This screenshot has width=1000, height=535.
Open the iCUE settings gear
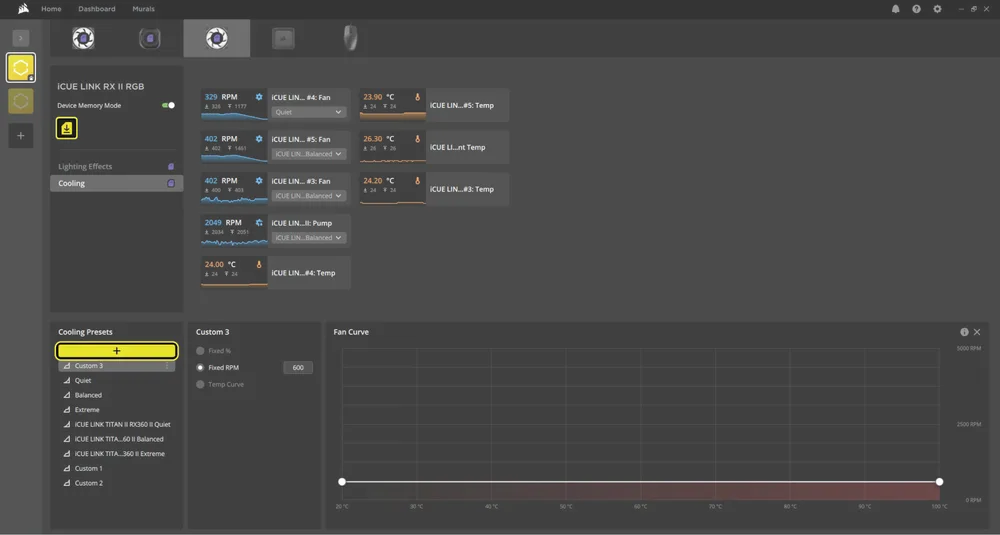tap(937, 9)
